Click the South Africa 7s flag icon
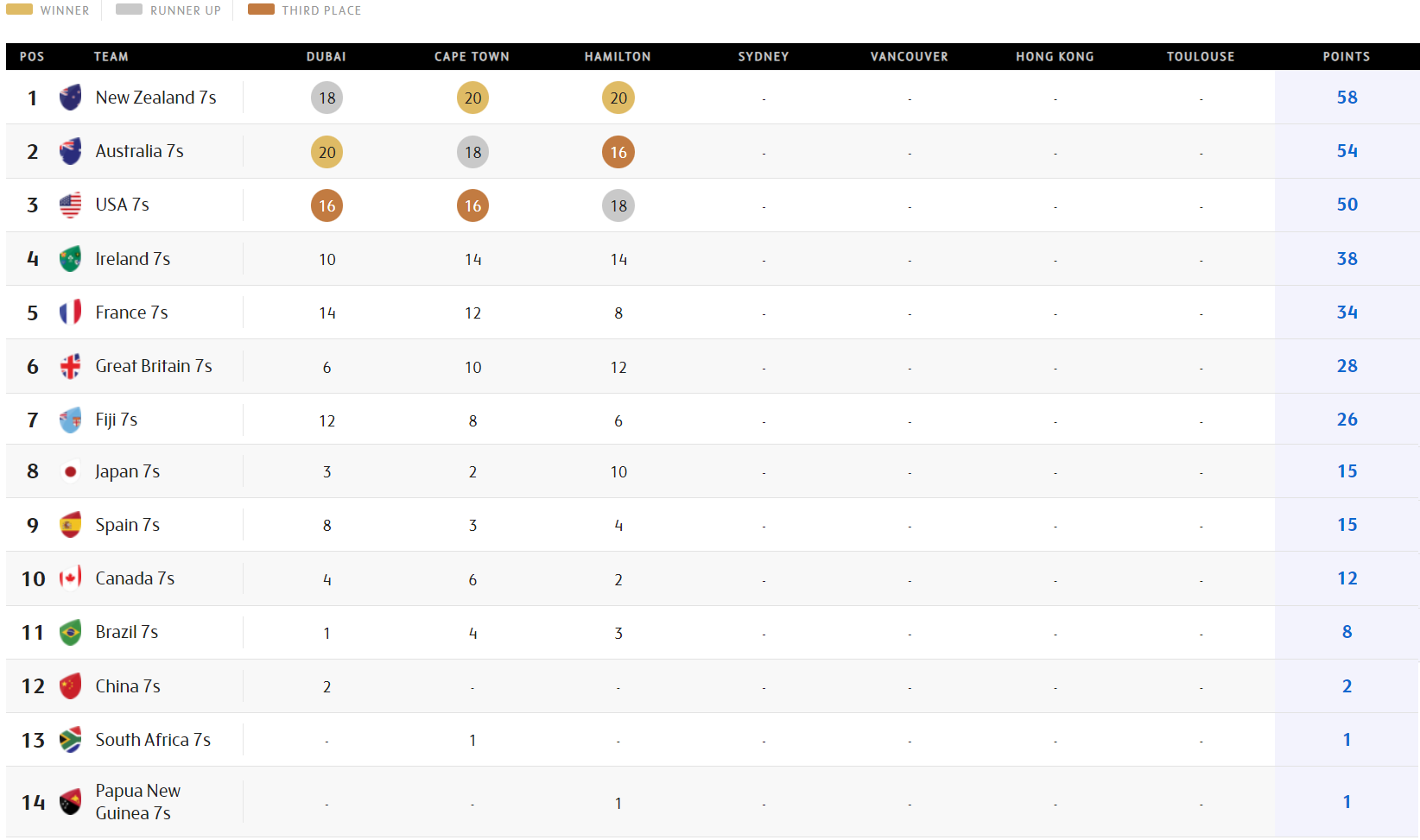1420x840 pixels. pyautogui.click(x=71, y=740)
